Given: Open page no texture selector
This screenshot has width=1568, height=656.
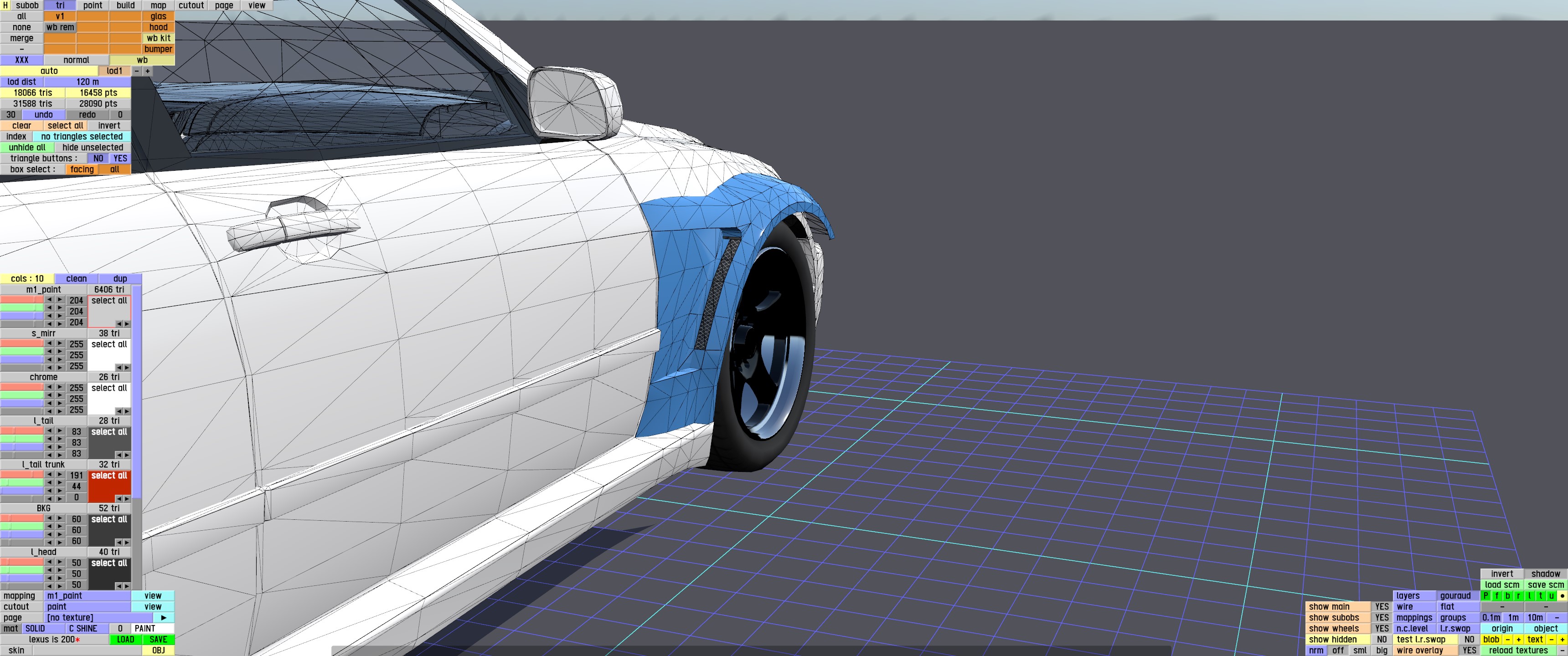Looking at the screenshot, I should [98, 617].
